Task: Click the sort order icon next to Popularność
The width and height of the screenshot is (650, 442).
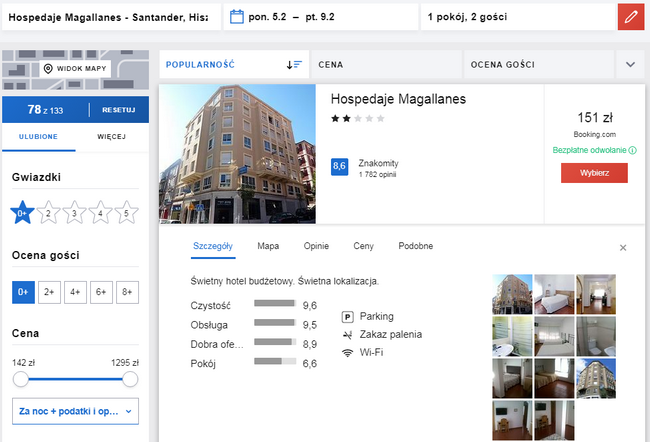Action: click(x=294, y=65)
